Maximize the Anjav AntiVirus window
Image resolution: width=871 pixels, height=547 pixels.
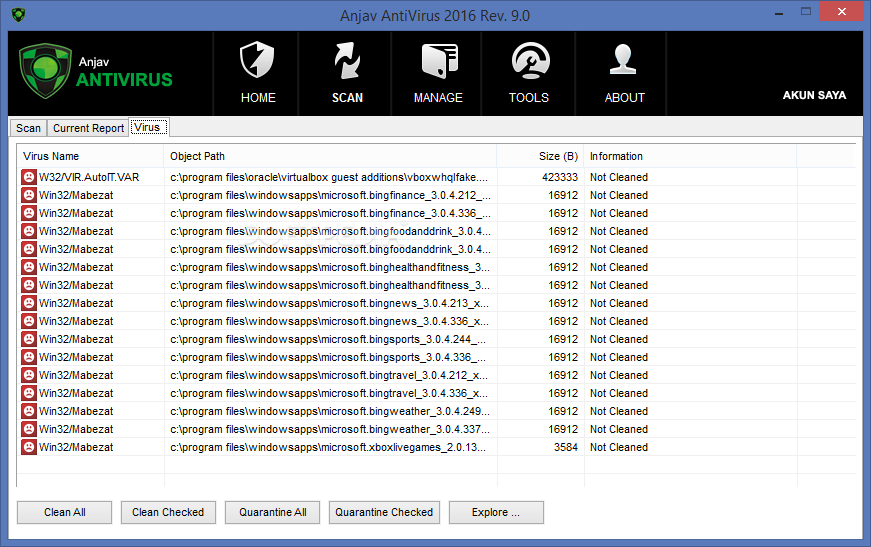point(805,12)
